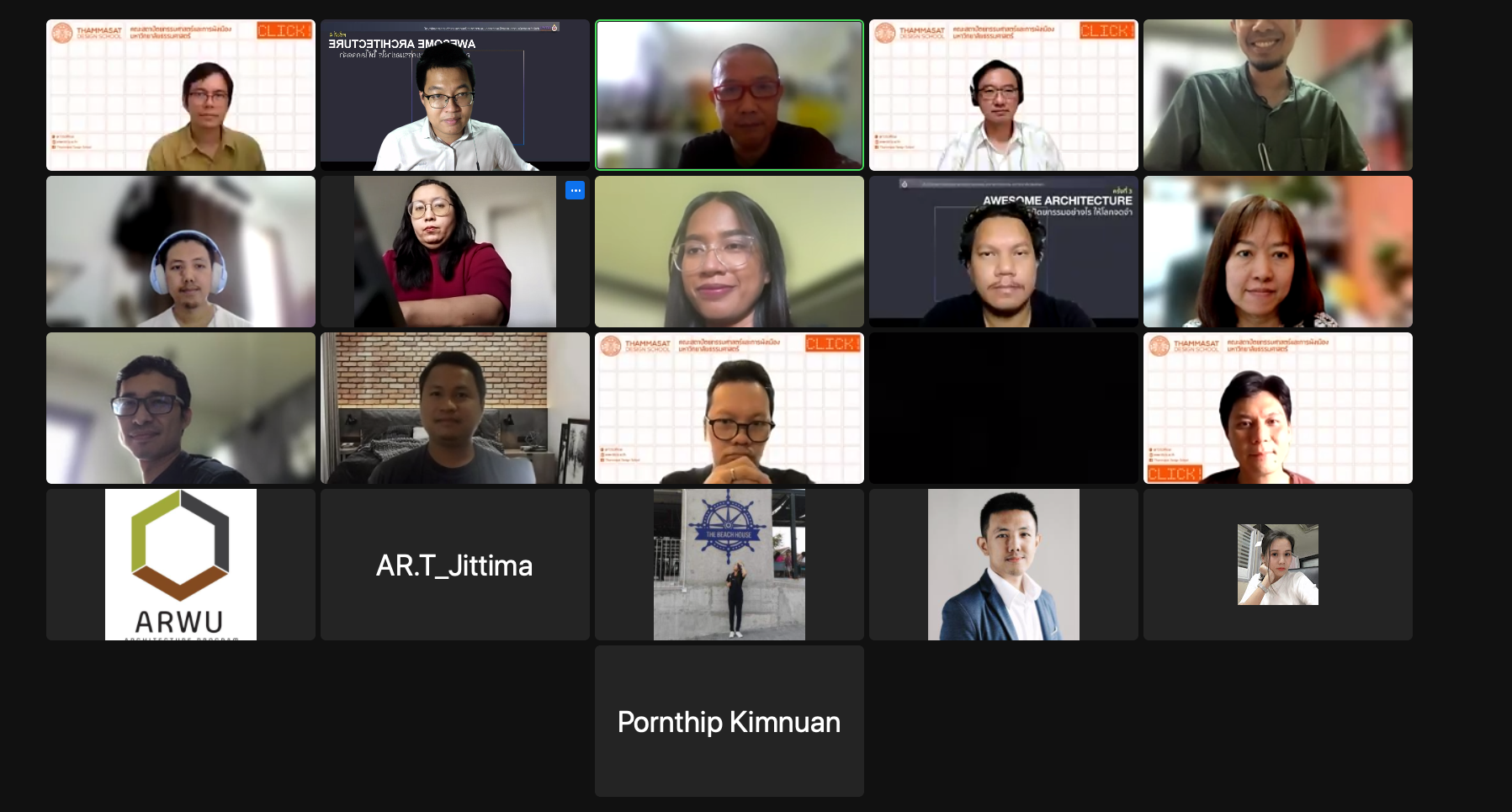Click the dark Awesome Architecture video in second row

1004,252
